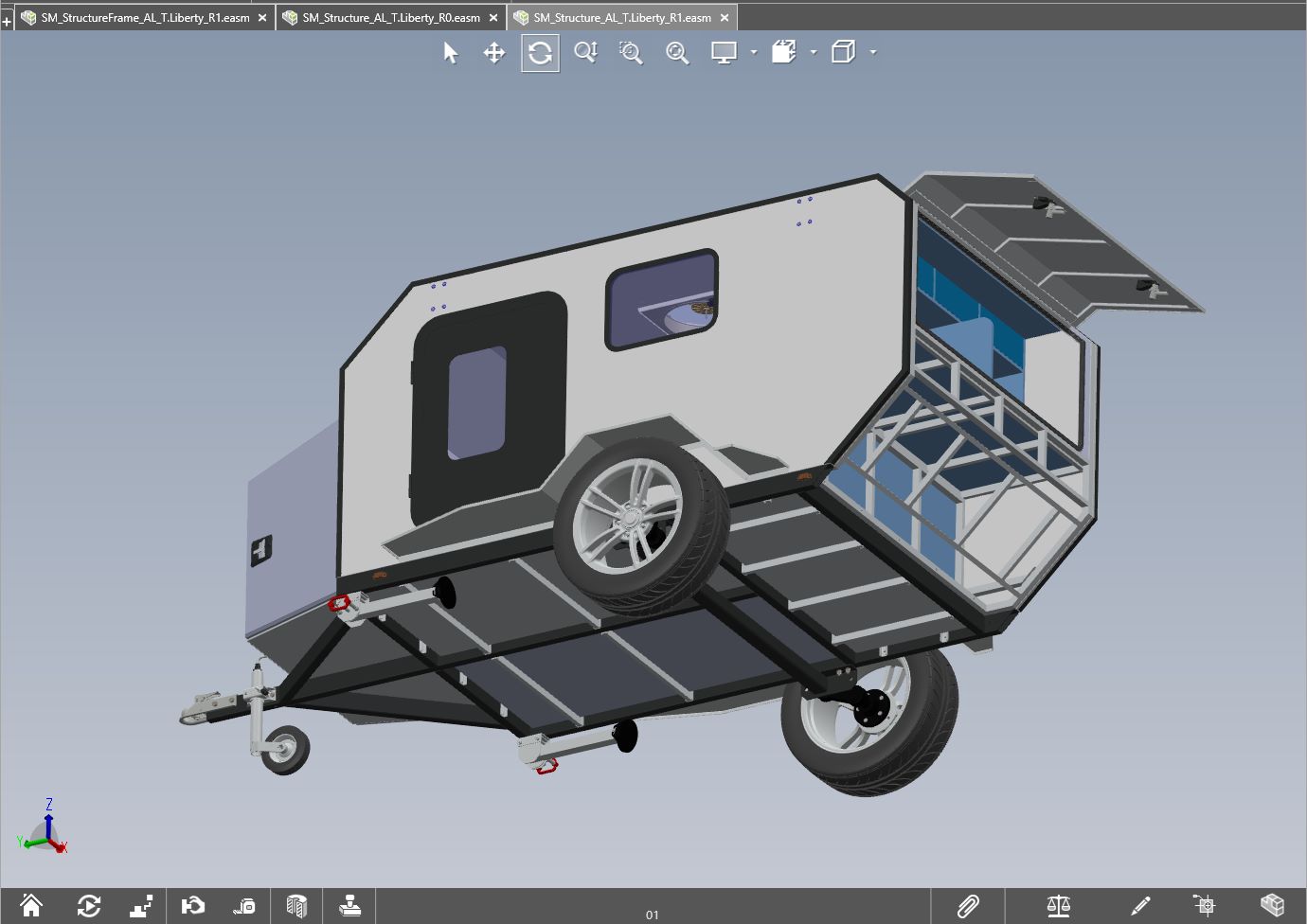Choose the Zoom in/out tool
Image resolution: width=1307 pixels, height=924 pixels.
(585, 53)
